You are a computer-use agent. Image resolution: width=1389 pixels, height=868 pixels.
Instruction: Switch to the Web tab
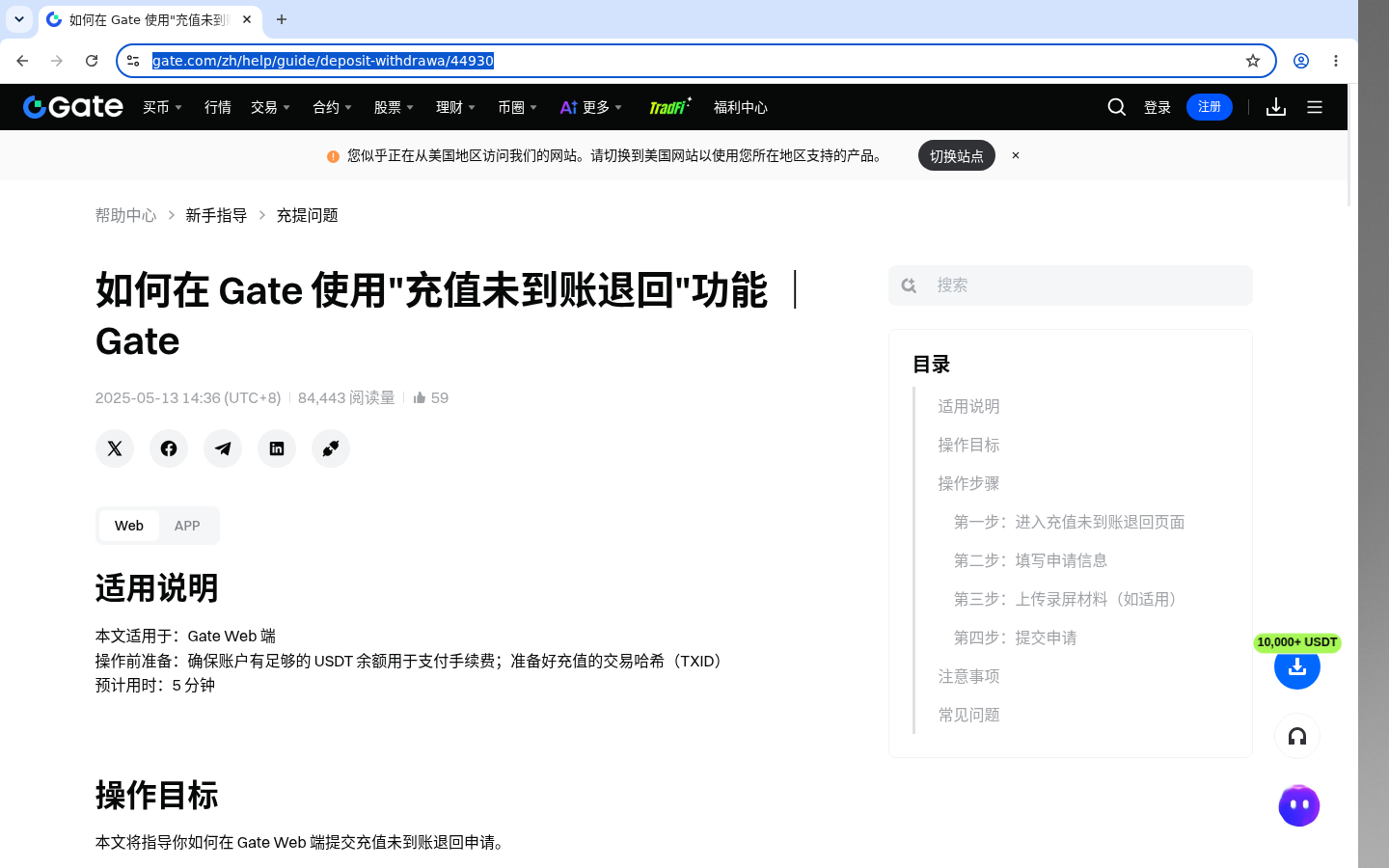pyautogui.click(x=129, y=526)
